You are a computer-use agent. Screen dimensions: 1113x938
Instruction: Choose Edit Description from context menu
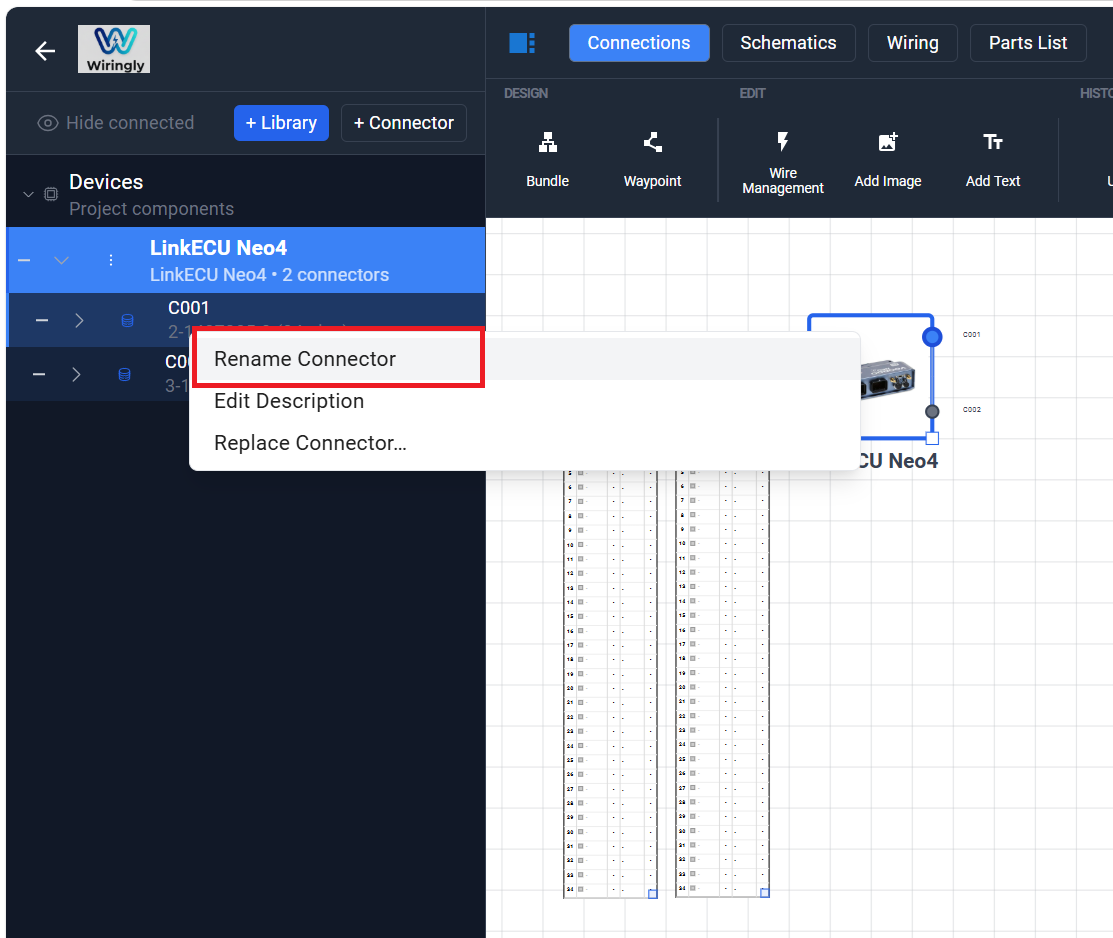tap(525, 401)
